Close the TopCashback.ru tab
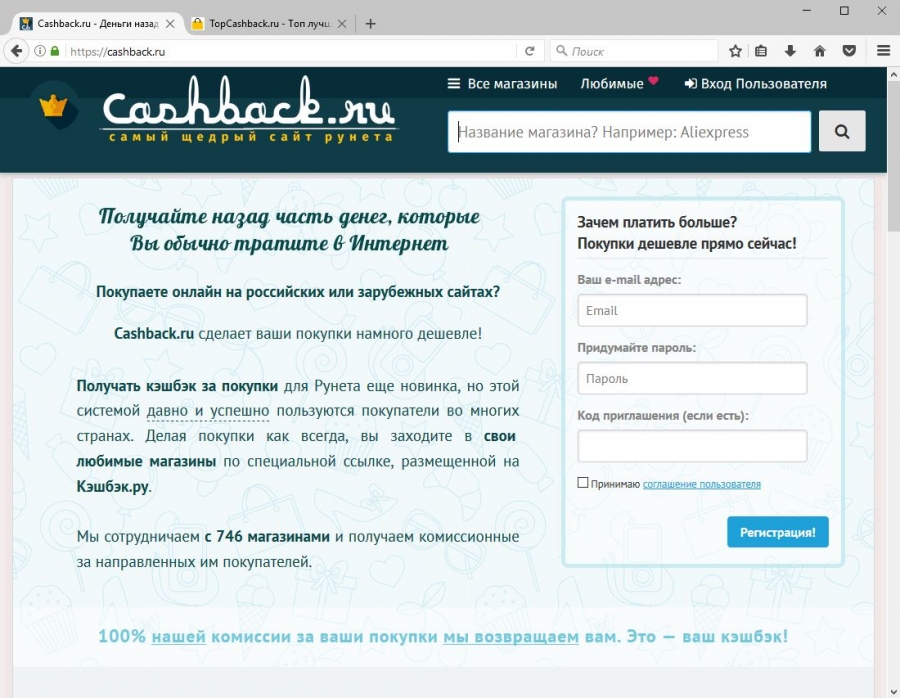 342,24
